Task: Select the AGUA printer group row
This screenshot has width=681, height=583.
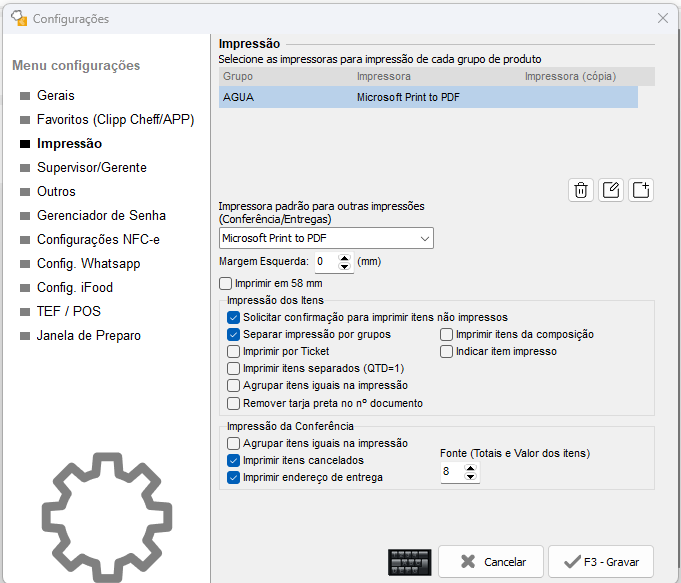Action: 428,97
